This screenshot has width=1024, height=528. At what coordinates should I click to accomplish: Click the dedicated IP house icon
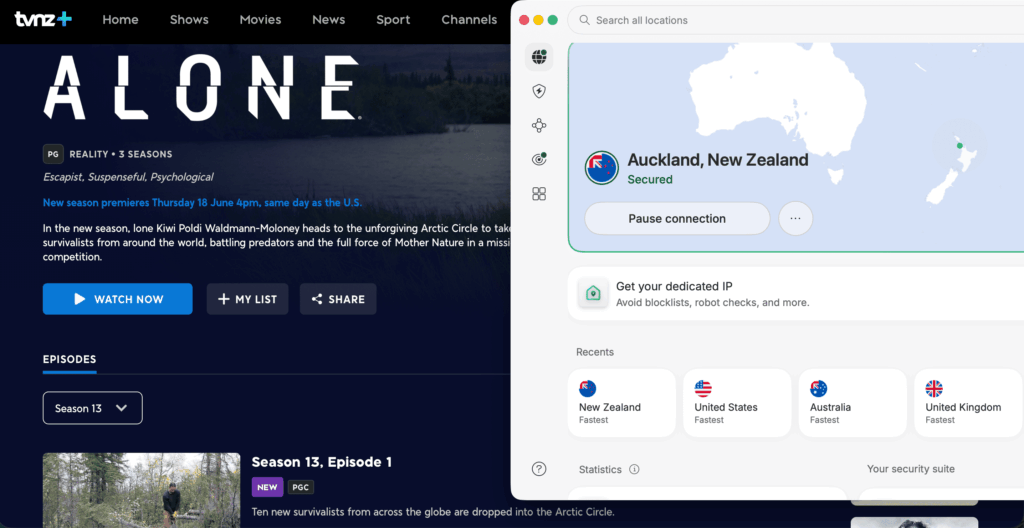pos(593,293)
